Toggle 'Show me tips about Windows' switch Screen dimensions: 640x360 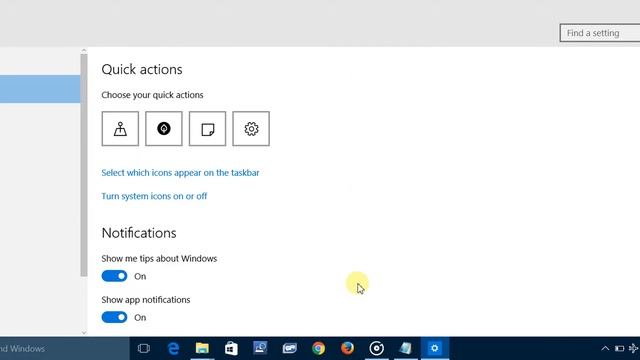(x=114, y=276)
